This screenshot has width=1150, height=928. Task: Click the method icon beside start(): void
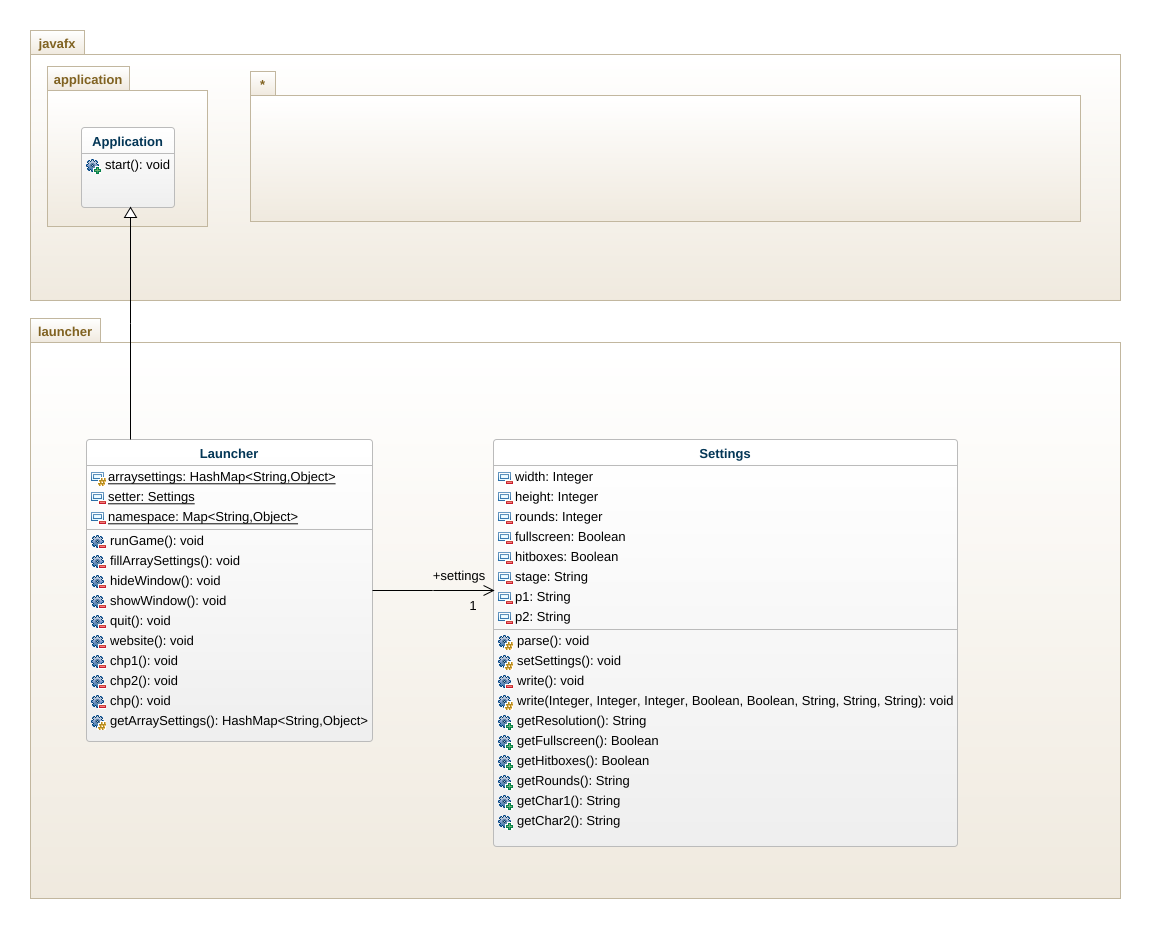(93, 166)
